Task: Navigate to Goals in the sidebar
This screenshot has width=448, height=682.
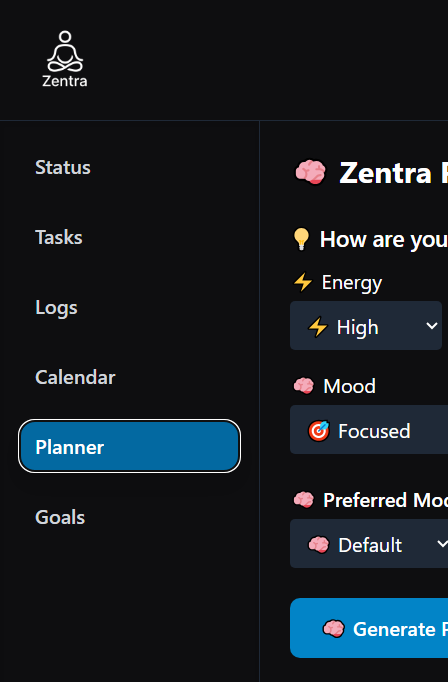Action: 60,517
